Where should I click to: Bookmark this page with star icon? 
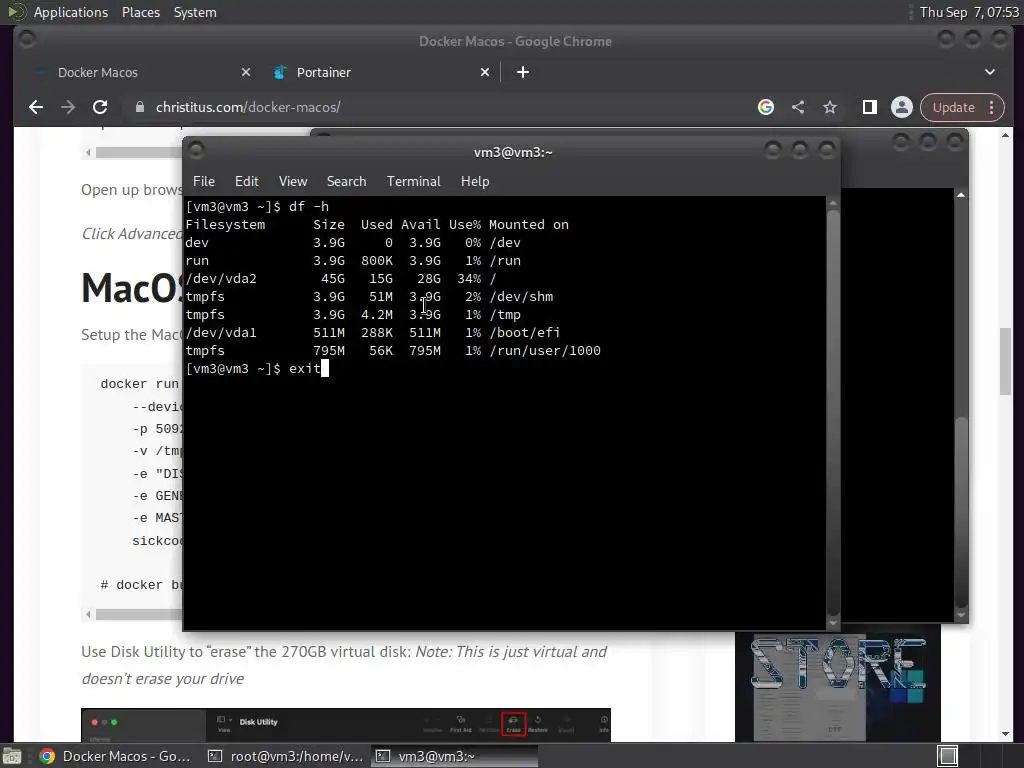[830, 107]
